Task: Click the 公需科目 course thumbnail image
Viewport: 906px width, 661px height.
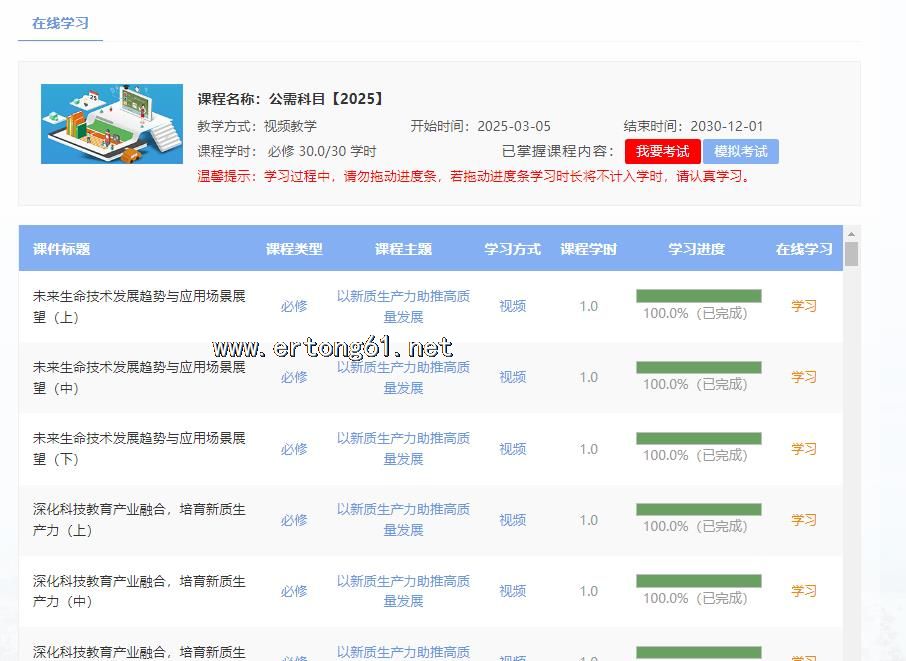Action: [112, 124]
